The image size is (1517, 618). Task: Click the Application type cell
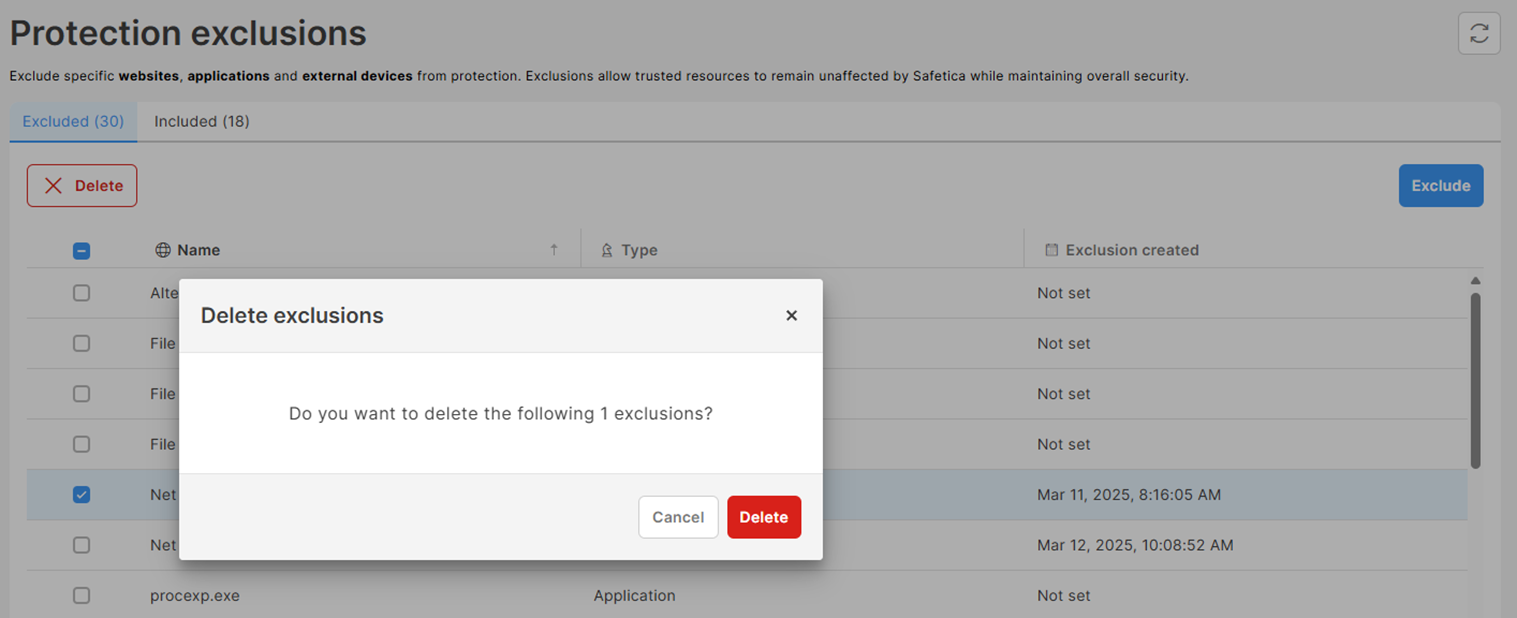[x=635, y=595]
